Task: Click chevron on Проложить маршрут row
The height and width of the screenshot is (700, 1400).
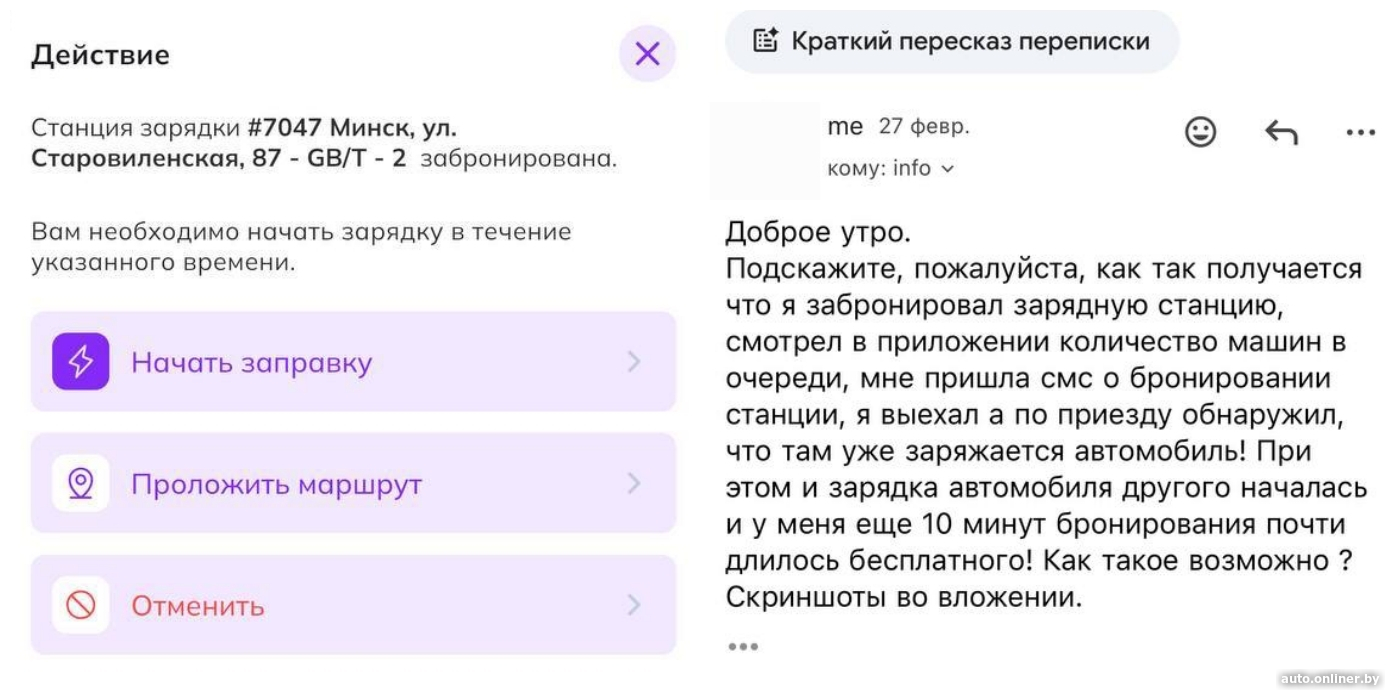Action: 633,484
